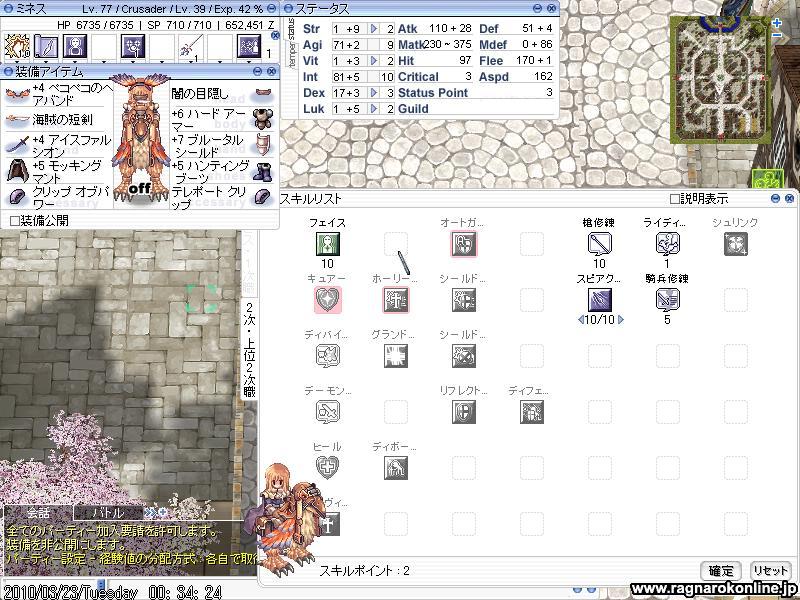Increase スピアクイッケン level with right arrow

click(620, 320)
